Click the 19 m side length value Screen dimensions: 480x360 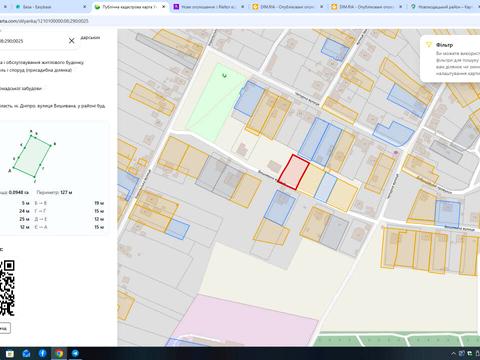coord(99,203)
